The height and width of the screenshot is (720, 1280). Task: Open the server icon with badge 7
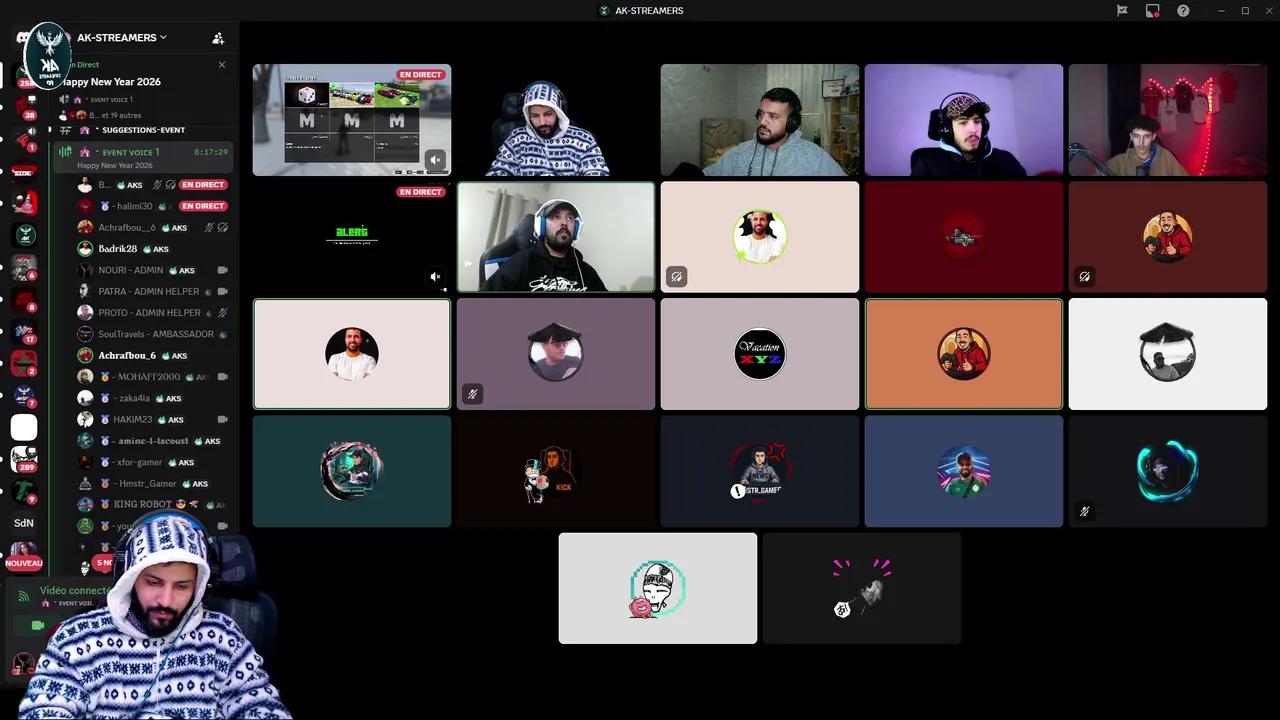[x=24, y=395]
